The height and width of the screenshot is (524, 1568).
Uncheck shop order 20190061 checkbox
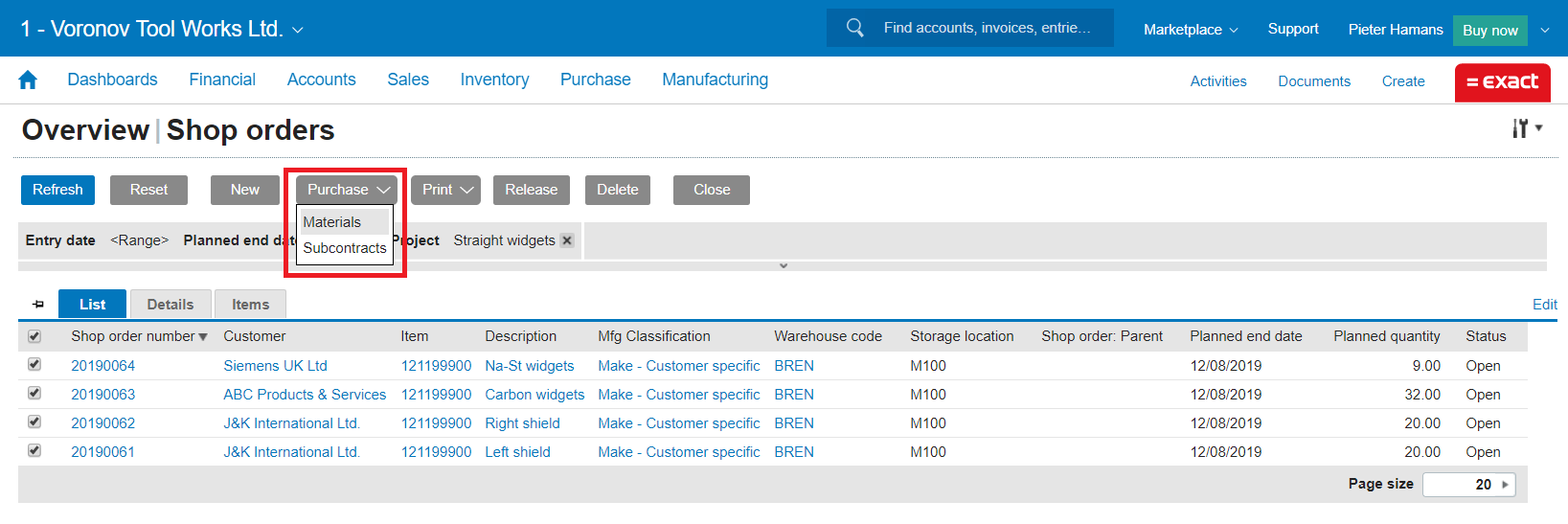(34, 451)
